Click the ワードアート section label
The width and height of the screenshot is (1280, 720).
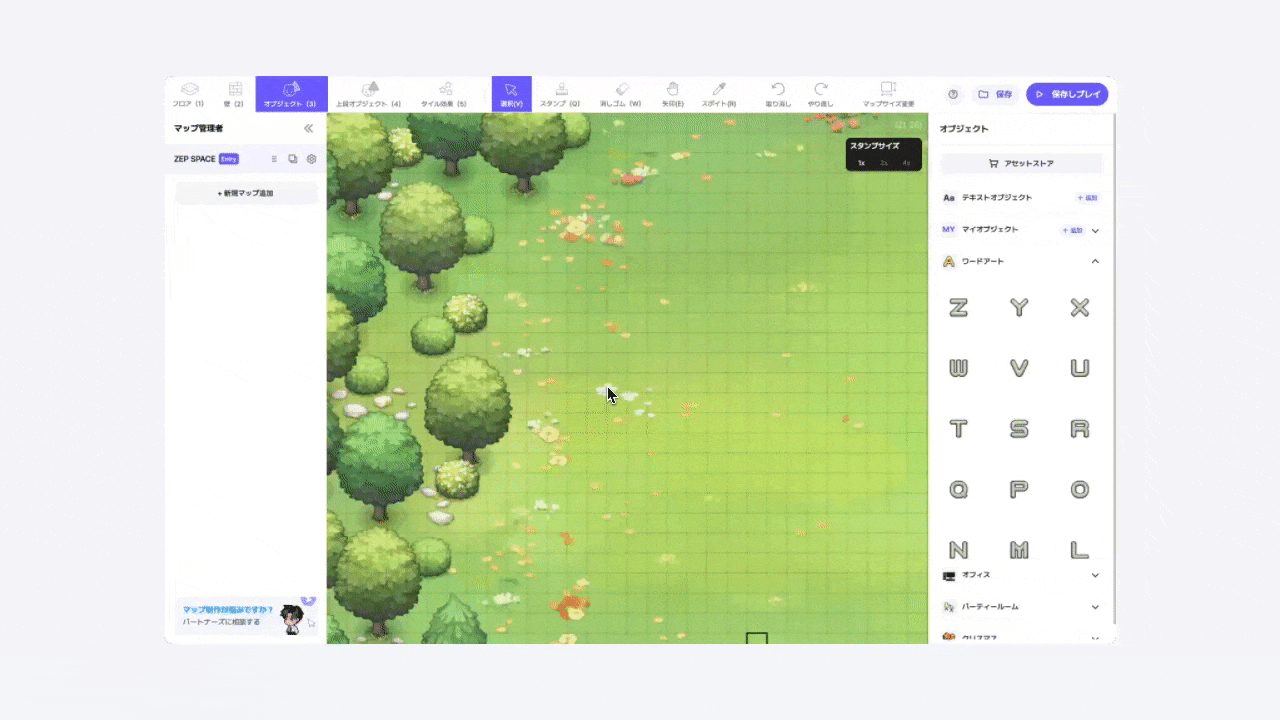click(983, 261)
